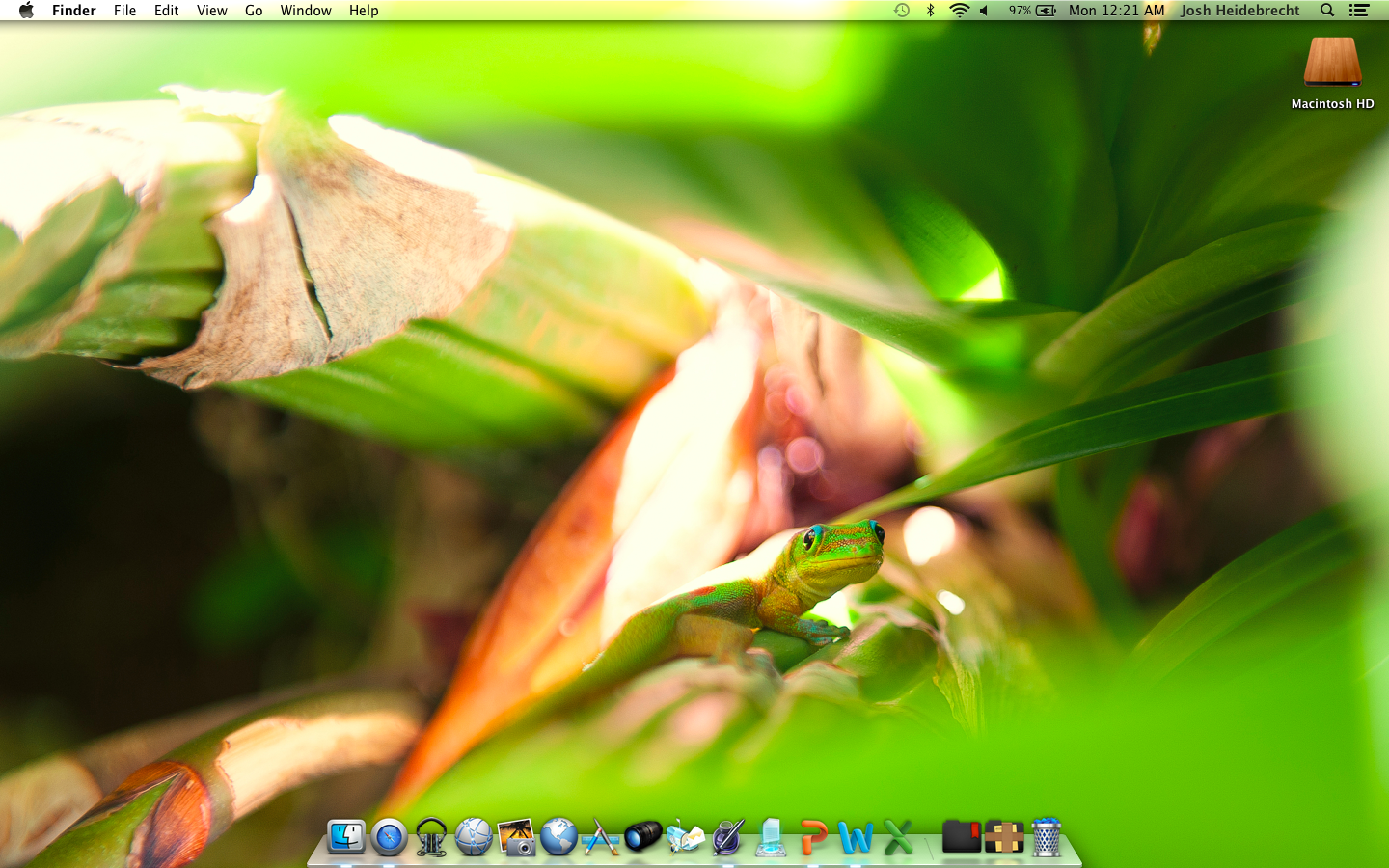Open the headphones audio app in Dock
This screenshot has height=868, width=1389.
point(431,837)
